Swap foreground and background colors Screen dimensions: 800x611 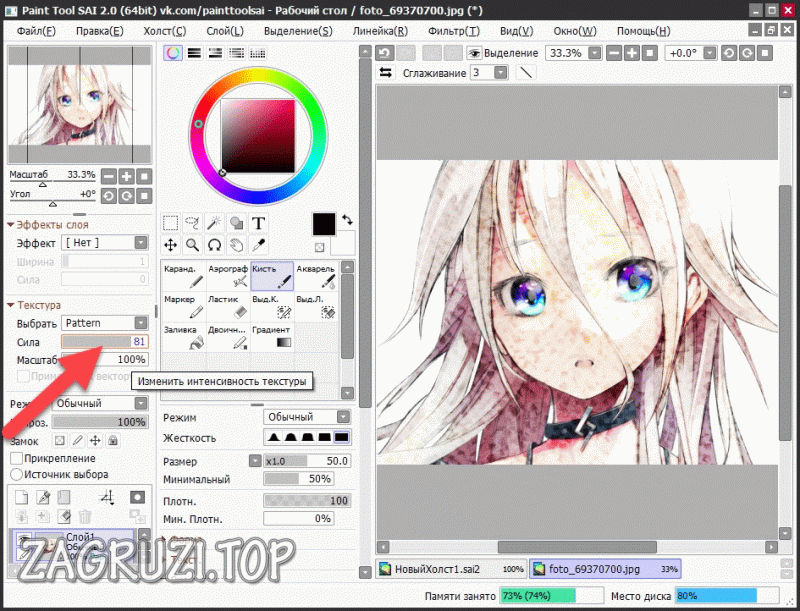click(x=347, y=220)
